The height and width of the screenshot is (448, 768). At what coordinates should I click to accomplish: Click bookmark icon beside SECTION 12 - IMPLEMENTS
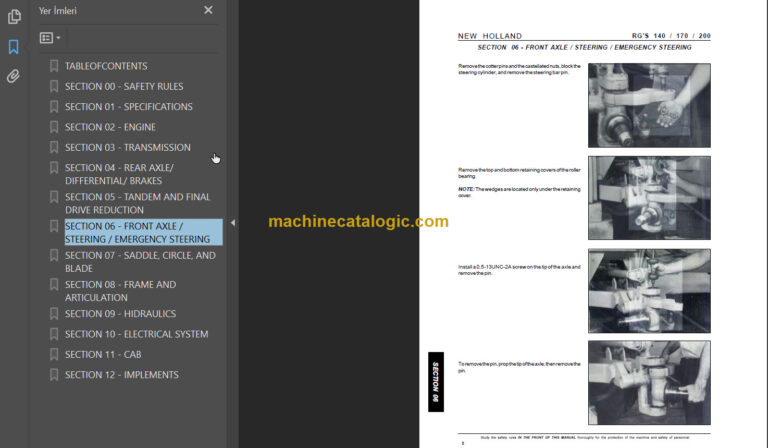tap(54, 375)
